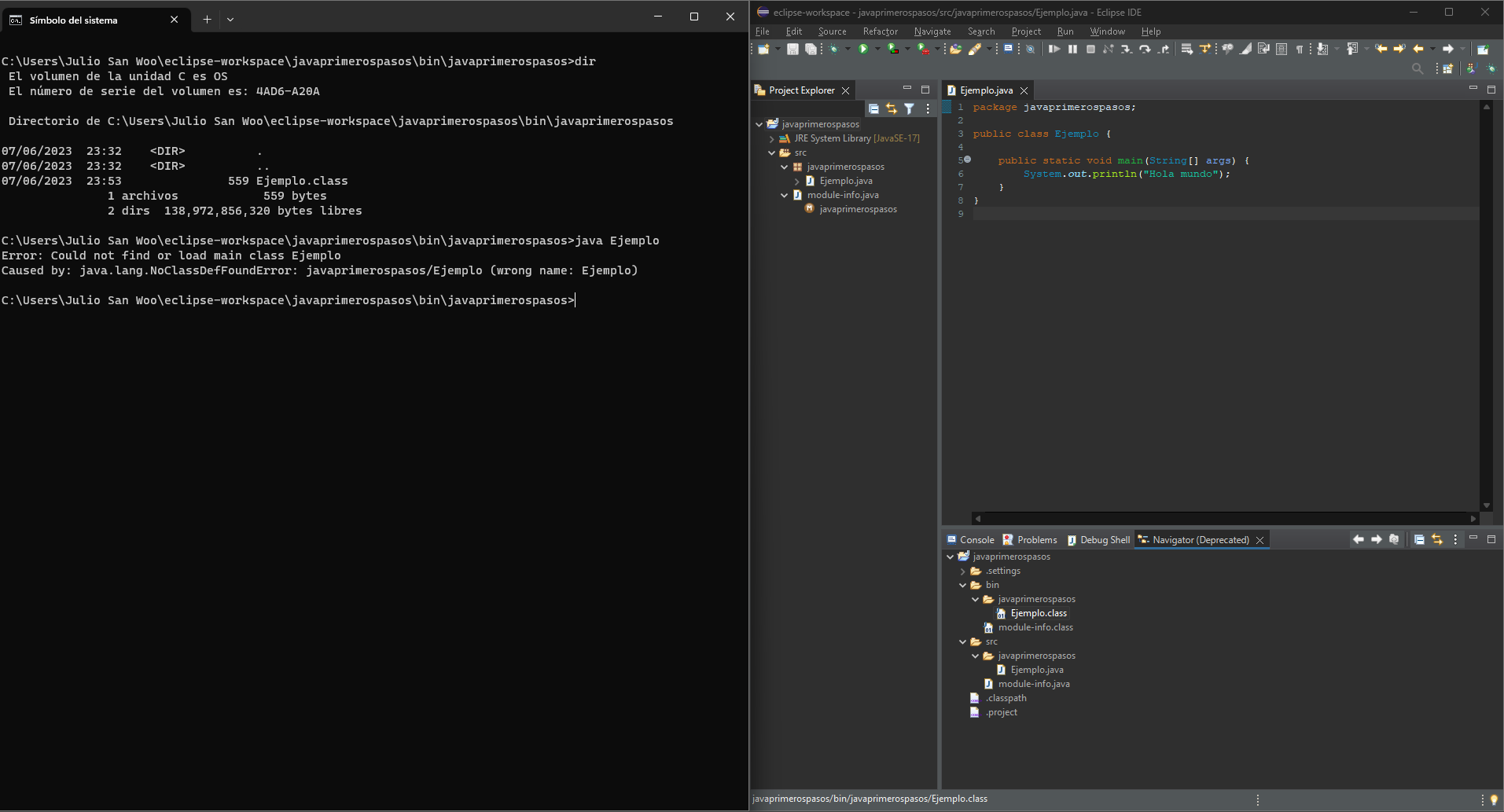Viewport: 1504px width, 812px height.
Task: Click the Open Type folder icon
Action: coord(955,49)
